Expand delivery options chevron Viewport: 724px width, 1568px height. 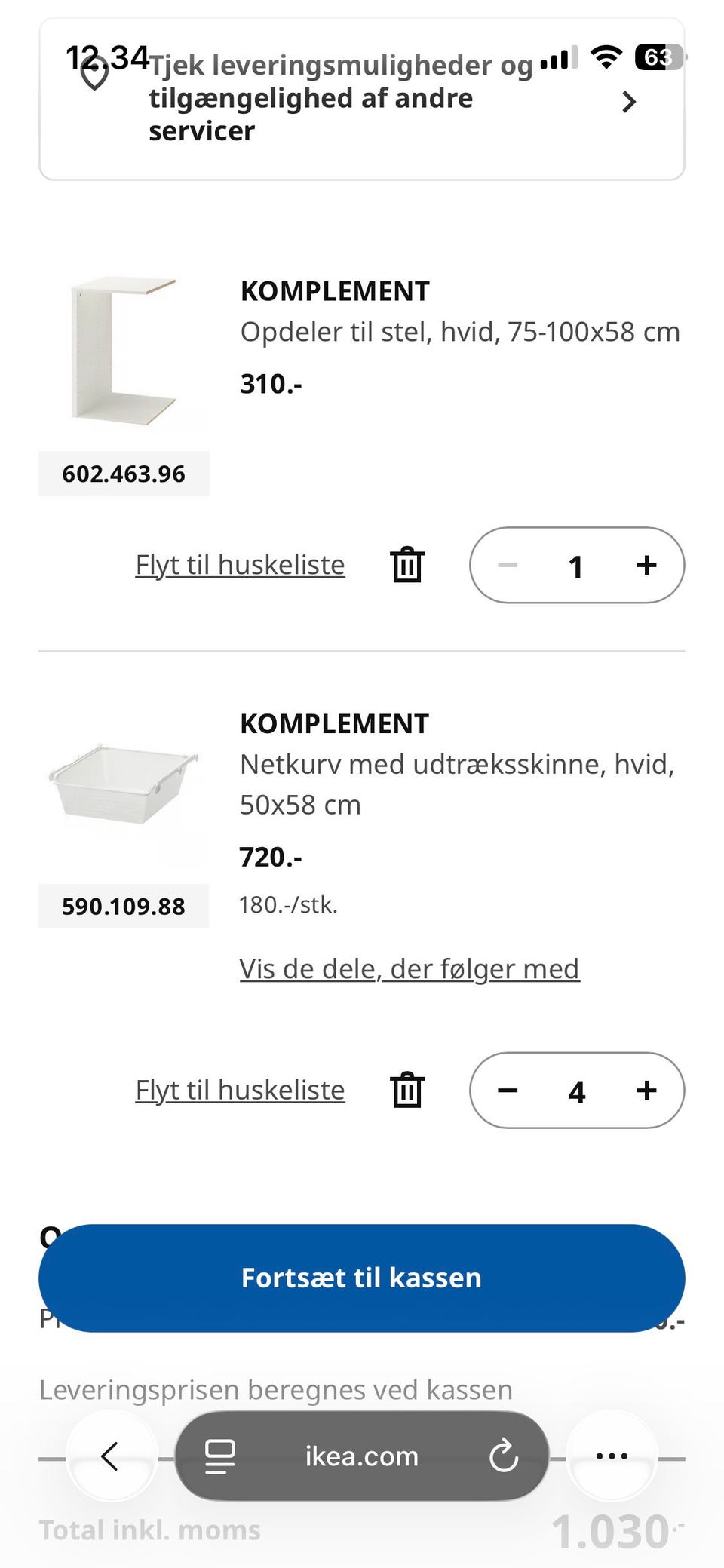pyautogui.click(x=628, y=102)
